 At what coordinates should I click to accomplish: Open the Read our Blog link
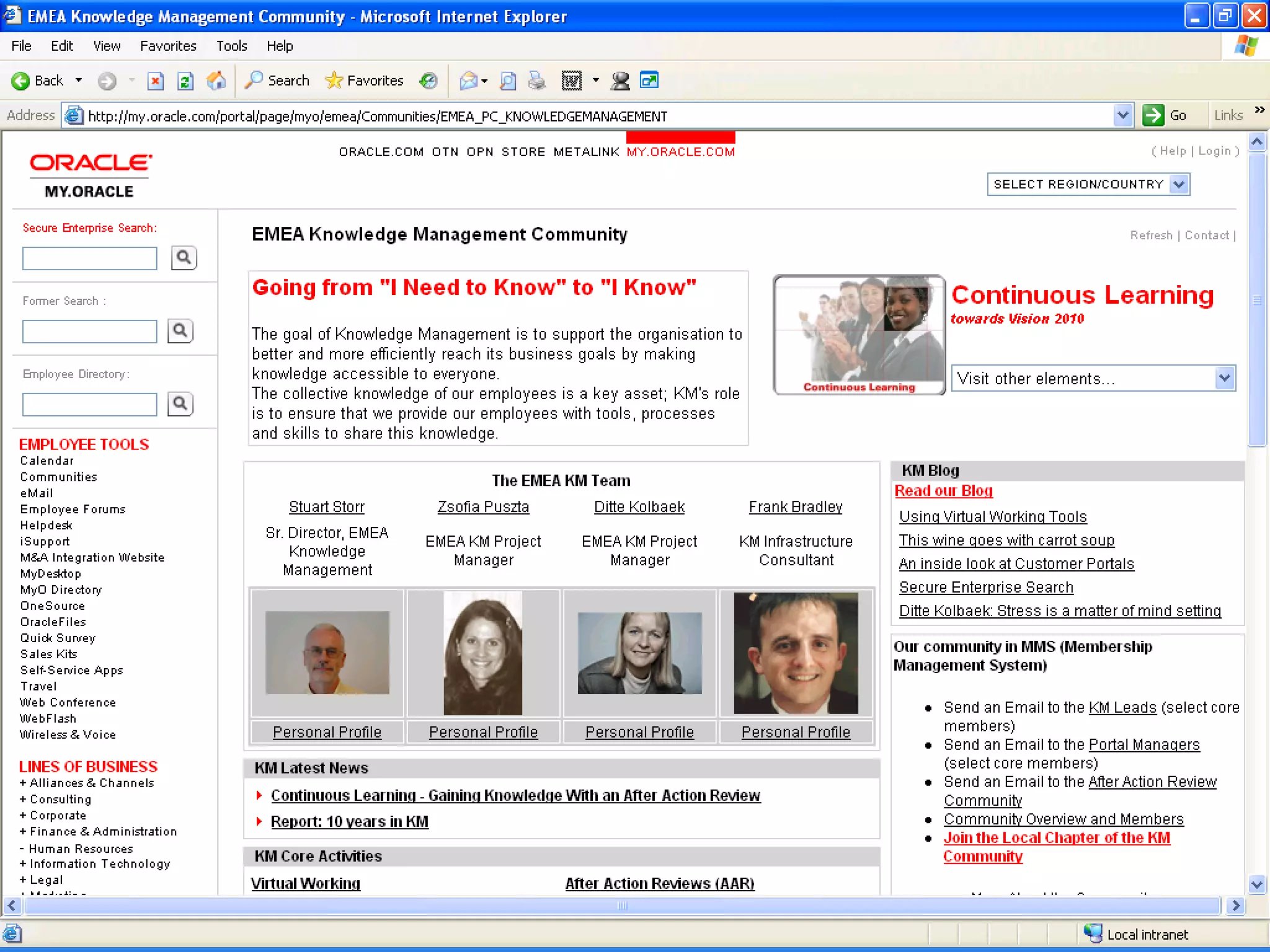coord(943,491)
